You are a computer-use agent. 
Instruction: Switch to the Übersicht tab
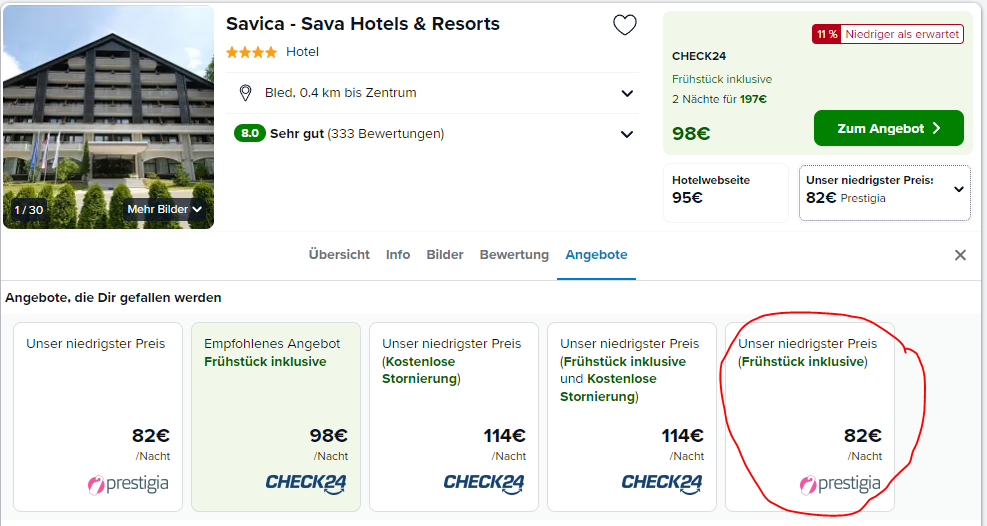click(x=339, y=255)
